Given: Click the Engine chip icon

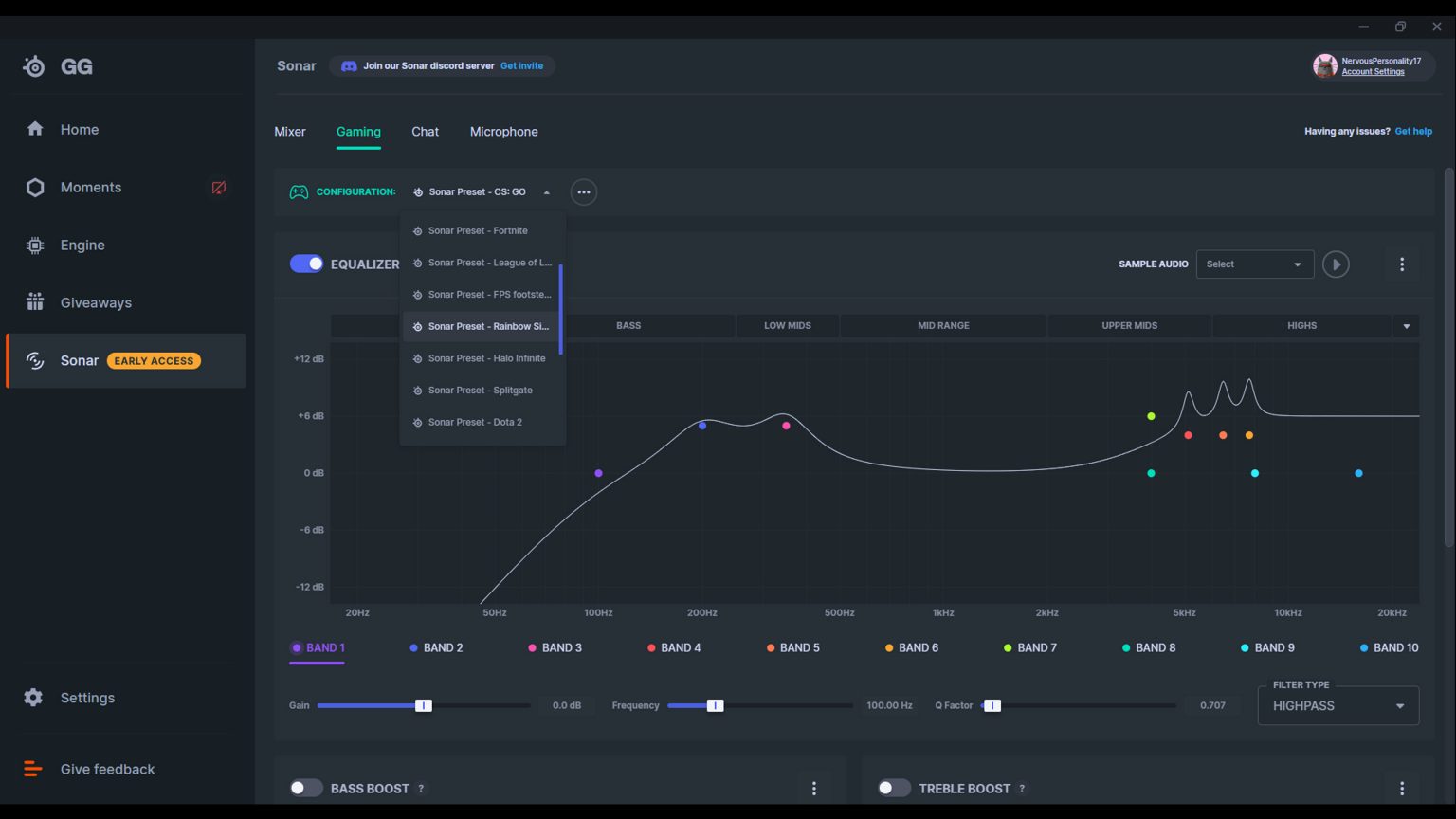Looking at the screenshot, I should tap(35, 246).
